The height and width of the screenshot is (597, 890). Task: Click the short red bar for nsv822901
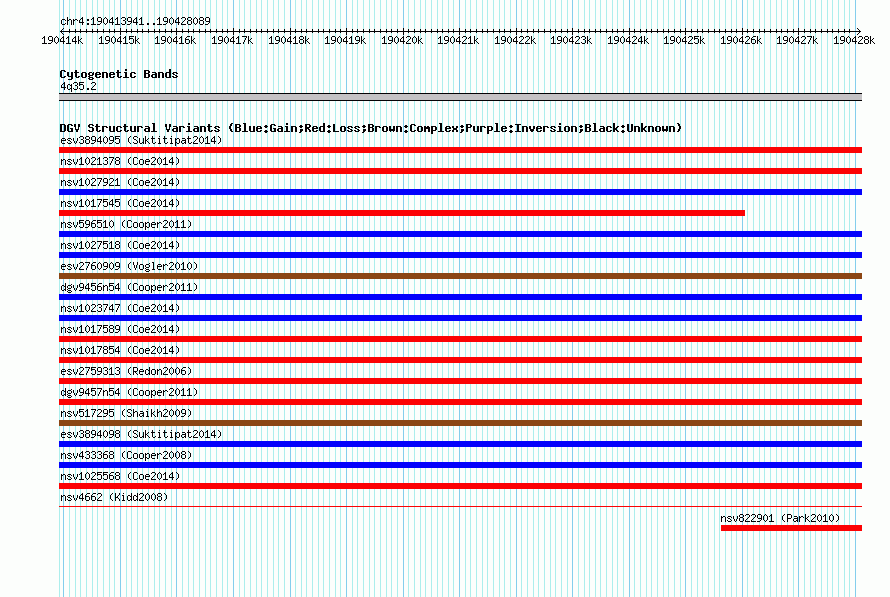point(791,528)
